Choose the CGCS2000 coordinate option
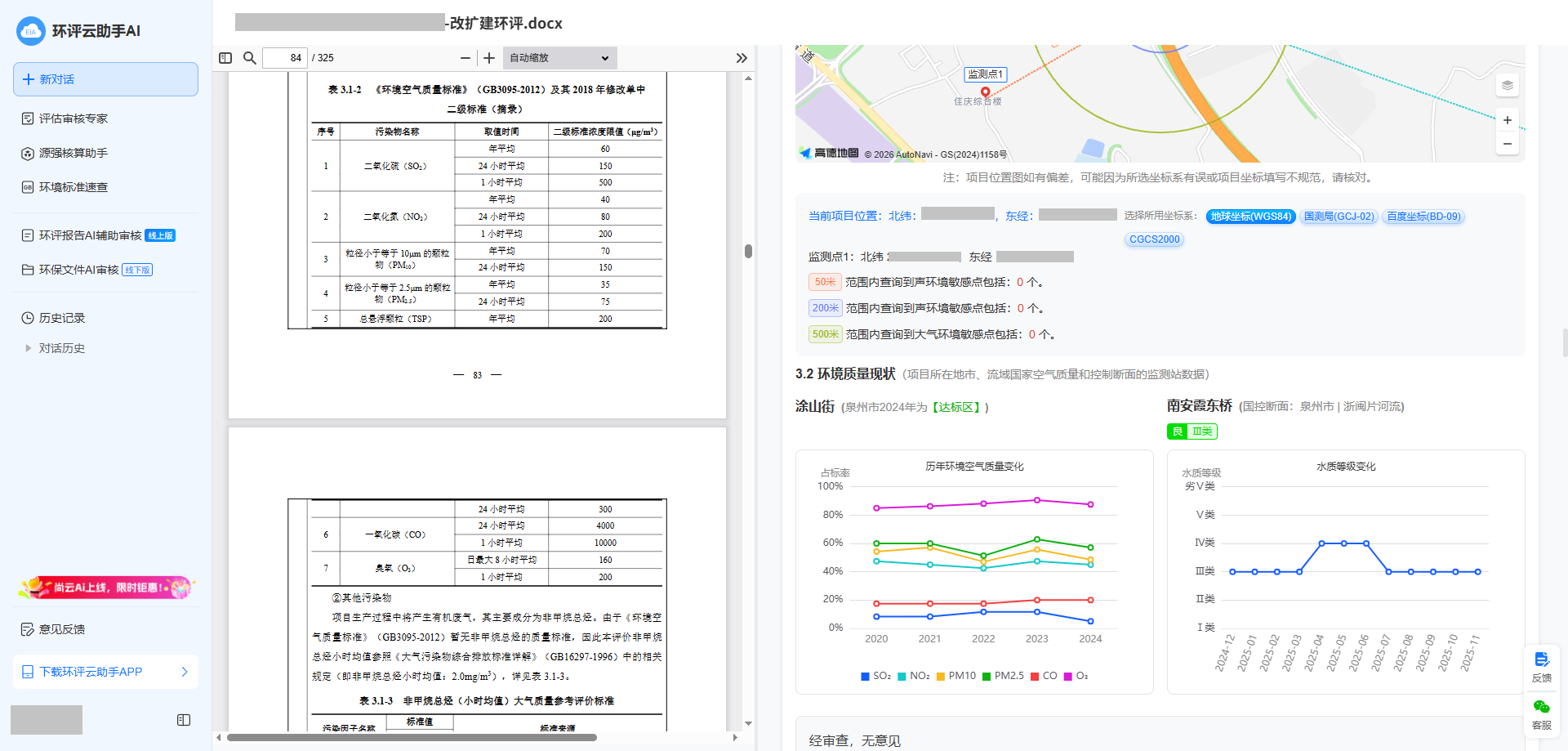This screenshot has width=1568, height=751. point(1154,239)
